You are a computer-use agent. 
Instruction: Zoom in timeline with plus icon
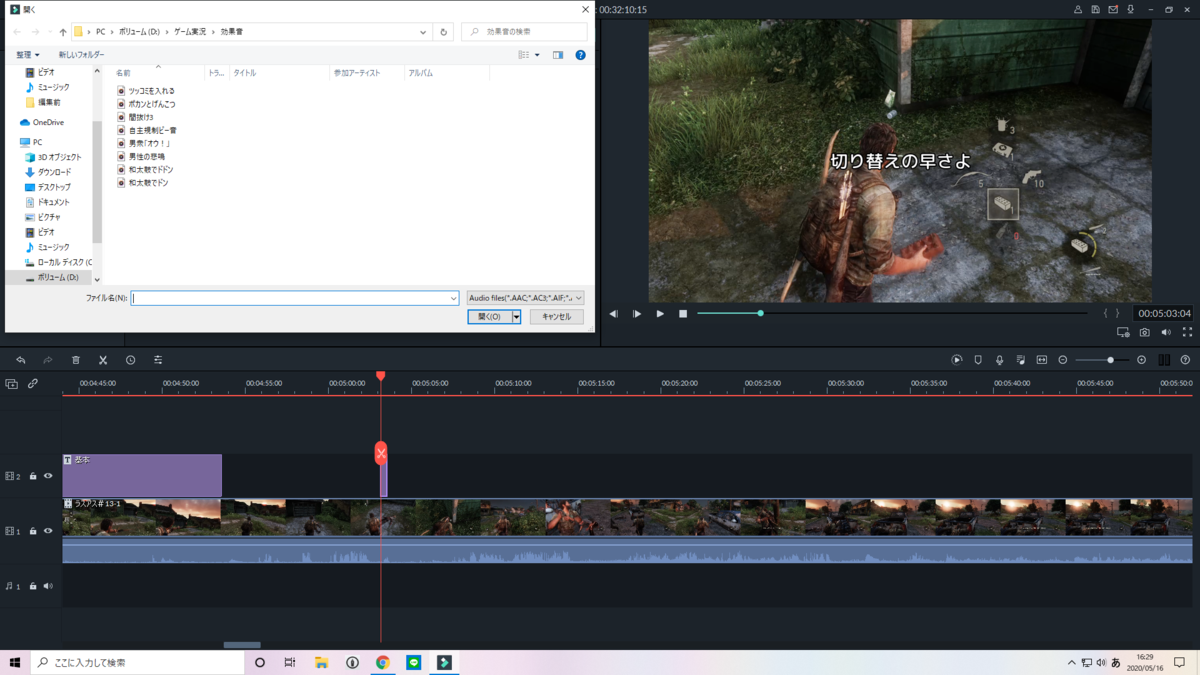point(1142,360)
